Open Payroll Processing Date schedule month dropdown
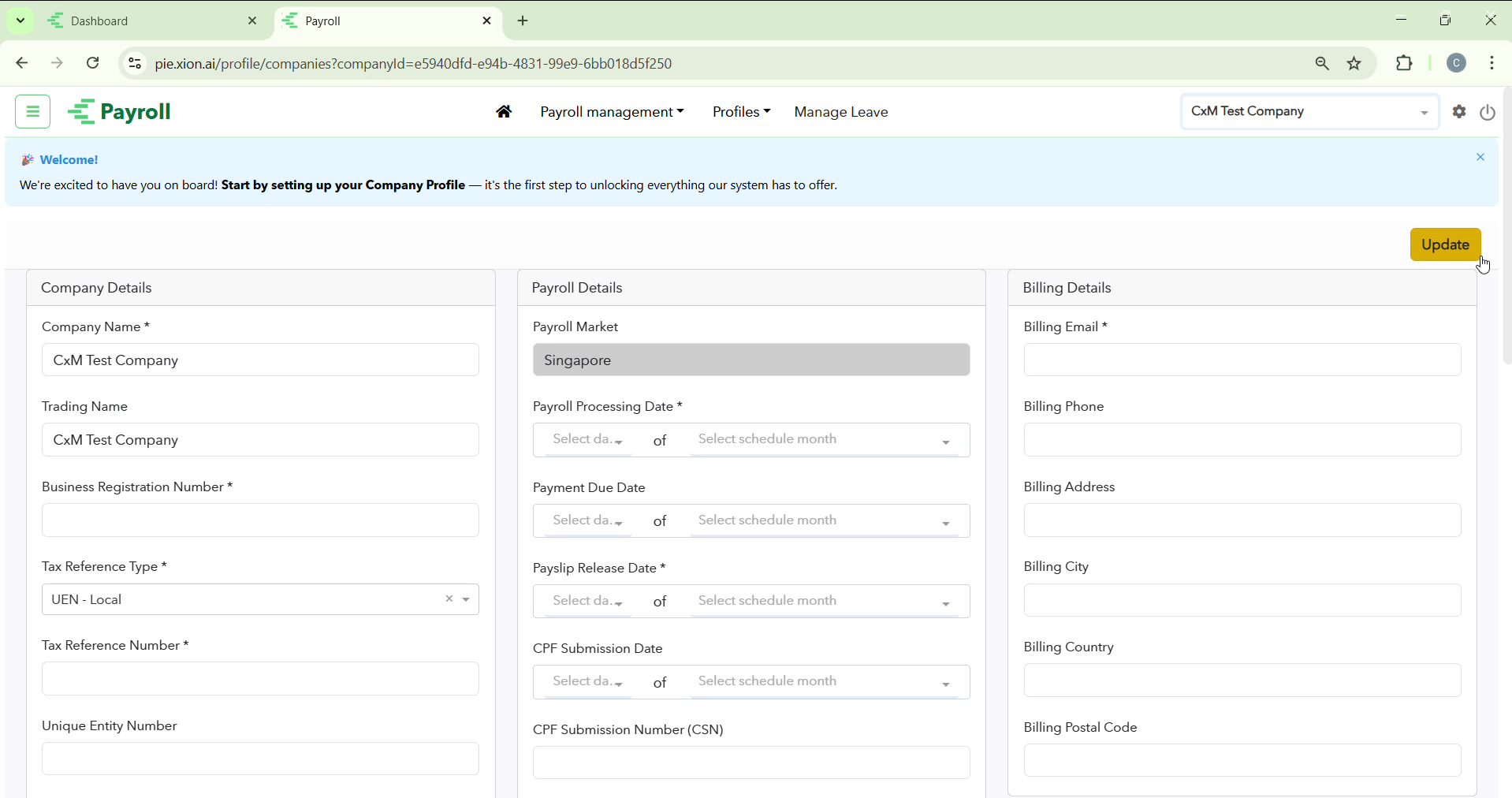 [825, 440]
